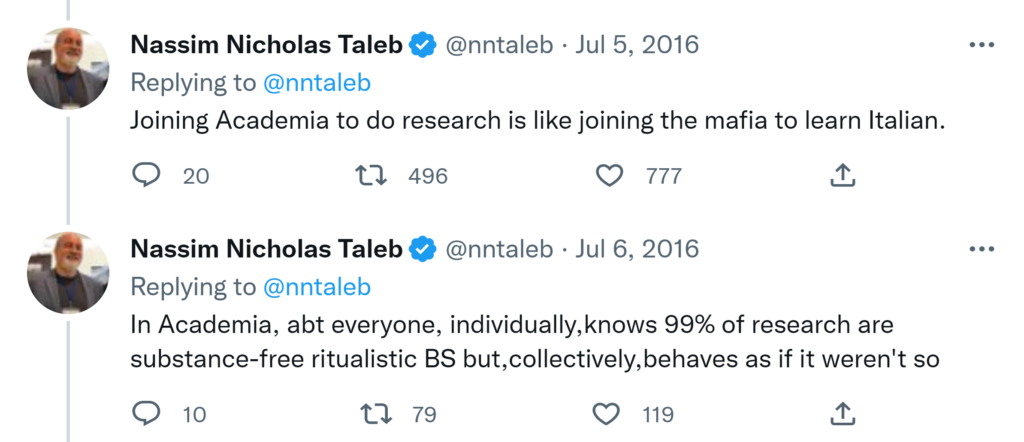Image resolution: width=1024 pixels, height=442 pixels.
Task: Open Nassim Nicholas Taleb name on first tweet
Action: pyautogui.click(x=266, y=46)
